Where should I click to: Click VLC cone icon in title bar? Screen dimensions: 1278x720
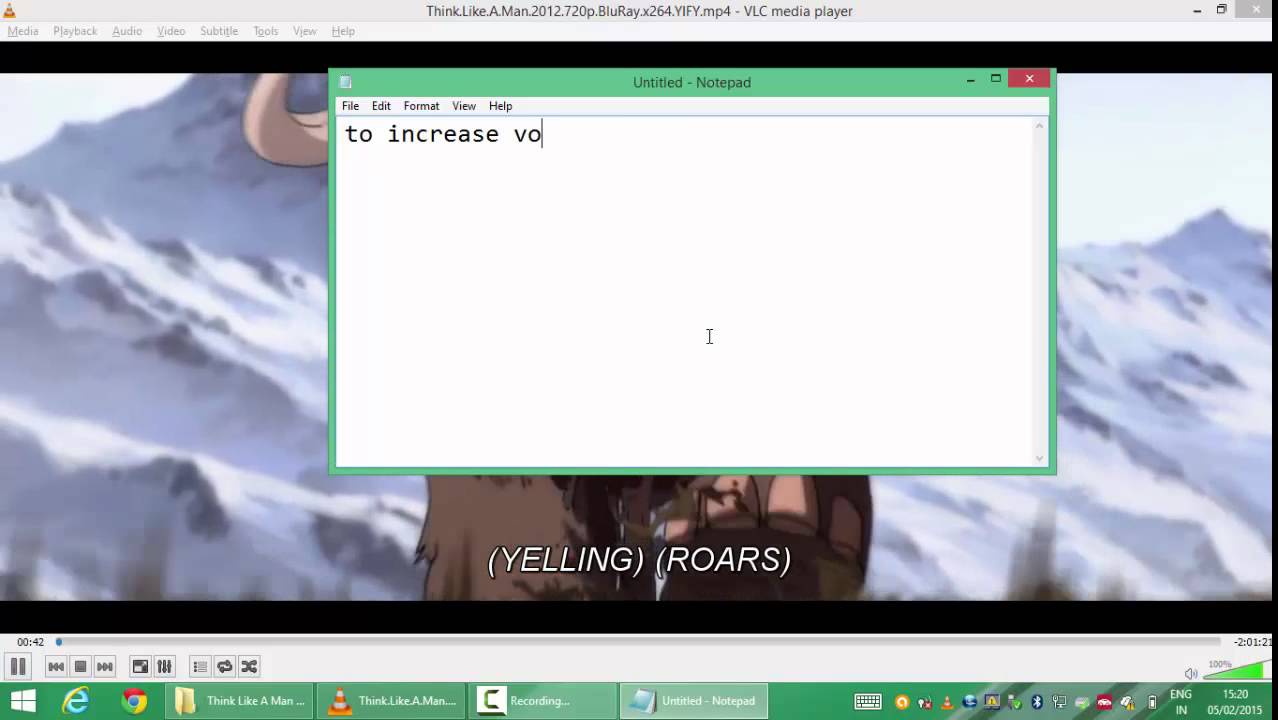[9, 11]
